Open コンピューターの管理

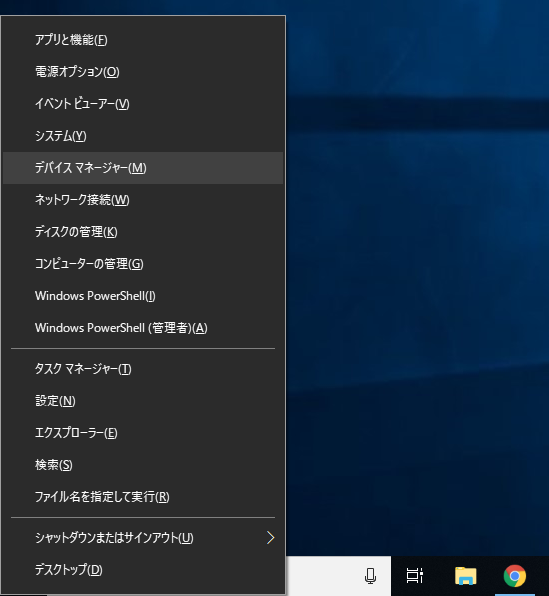click(x=143, y=264)
